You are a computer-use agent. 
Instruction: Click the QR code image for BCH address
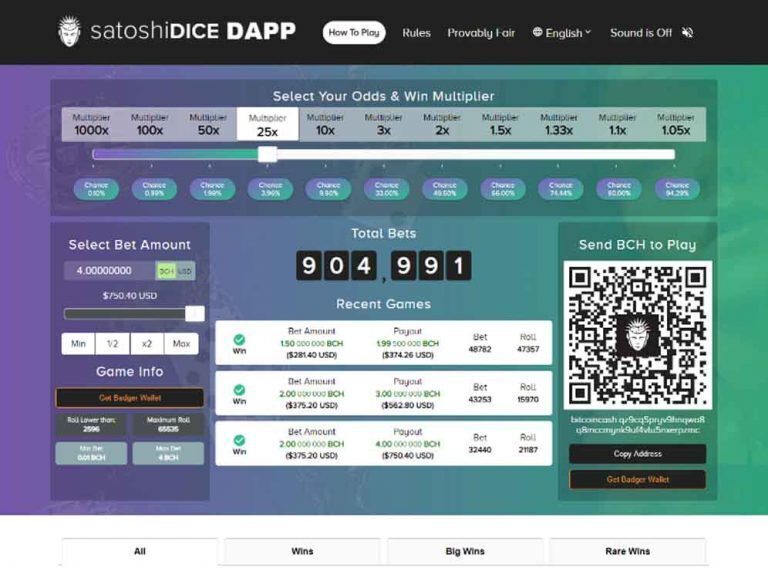(637, 335)
